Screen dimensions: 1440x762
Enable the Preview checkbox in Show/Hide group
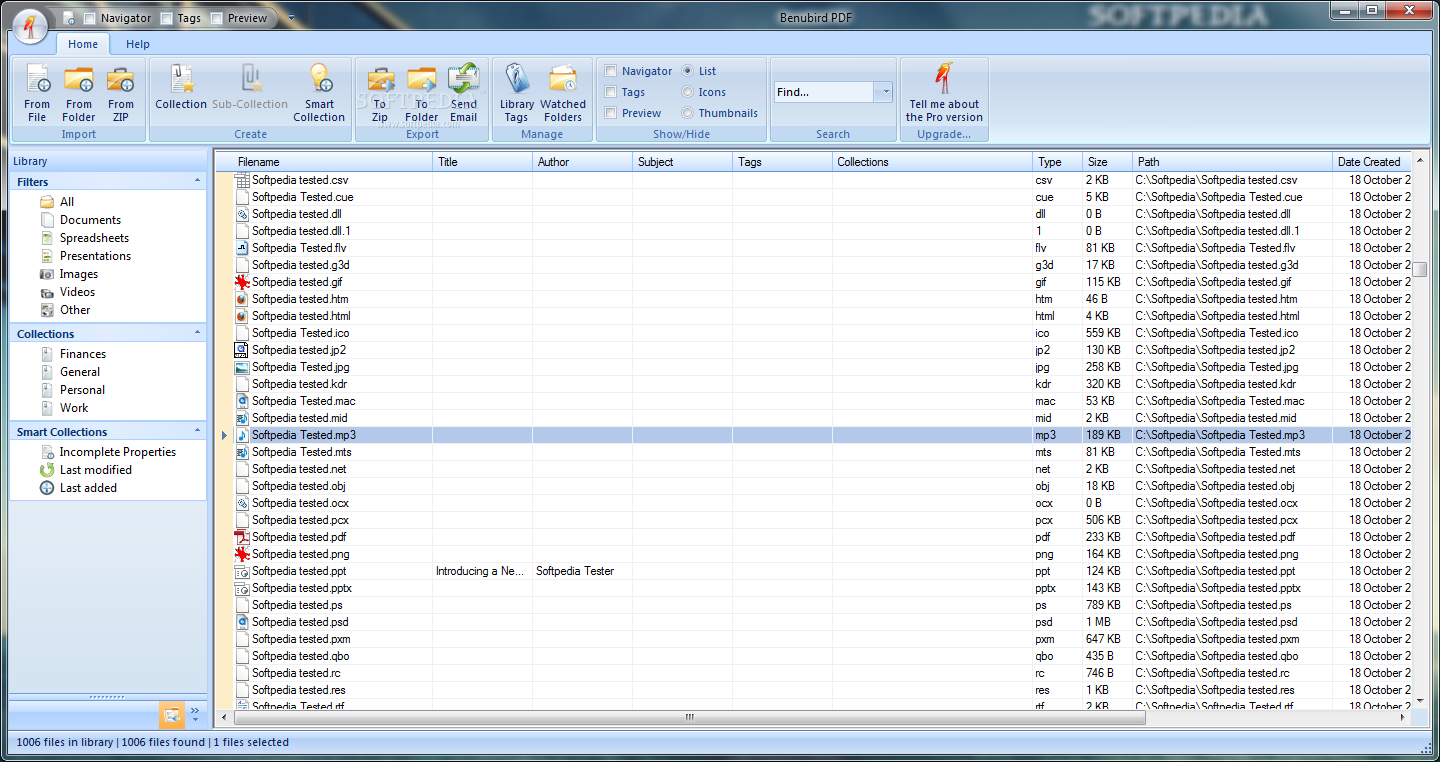pos(611,113)
